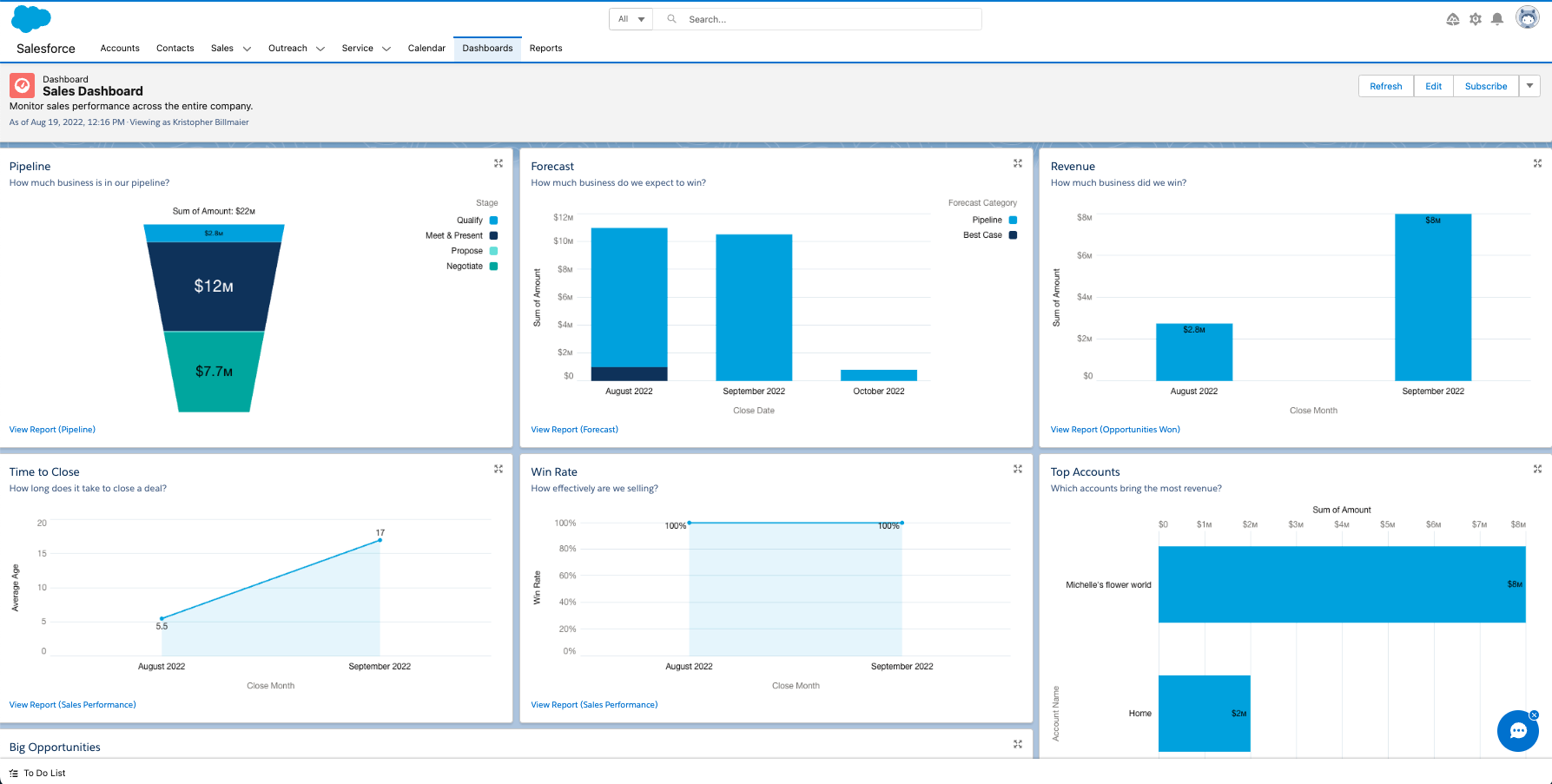Expand the Revenue chart widget

click(x=1537, y=163)
